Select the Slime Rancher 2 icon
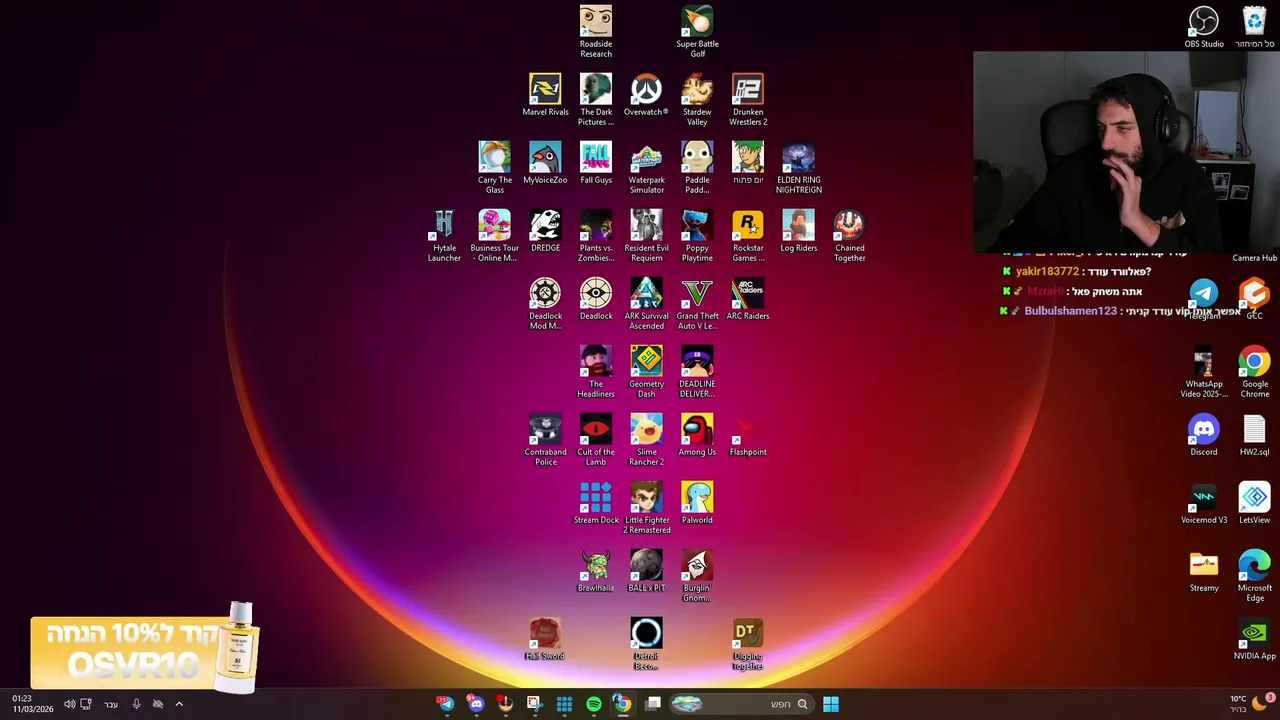The height and width of the screenshot is (720, 1280). click(x=646, y=439)
